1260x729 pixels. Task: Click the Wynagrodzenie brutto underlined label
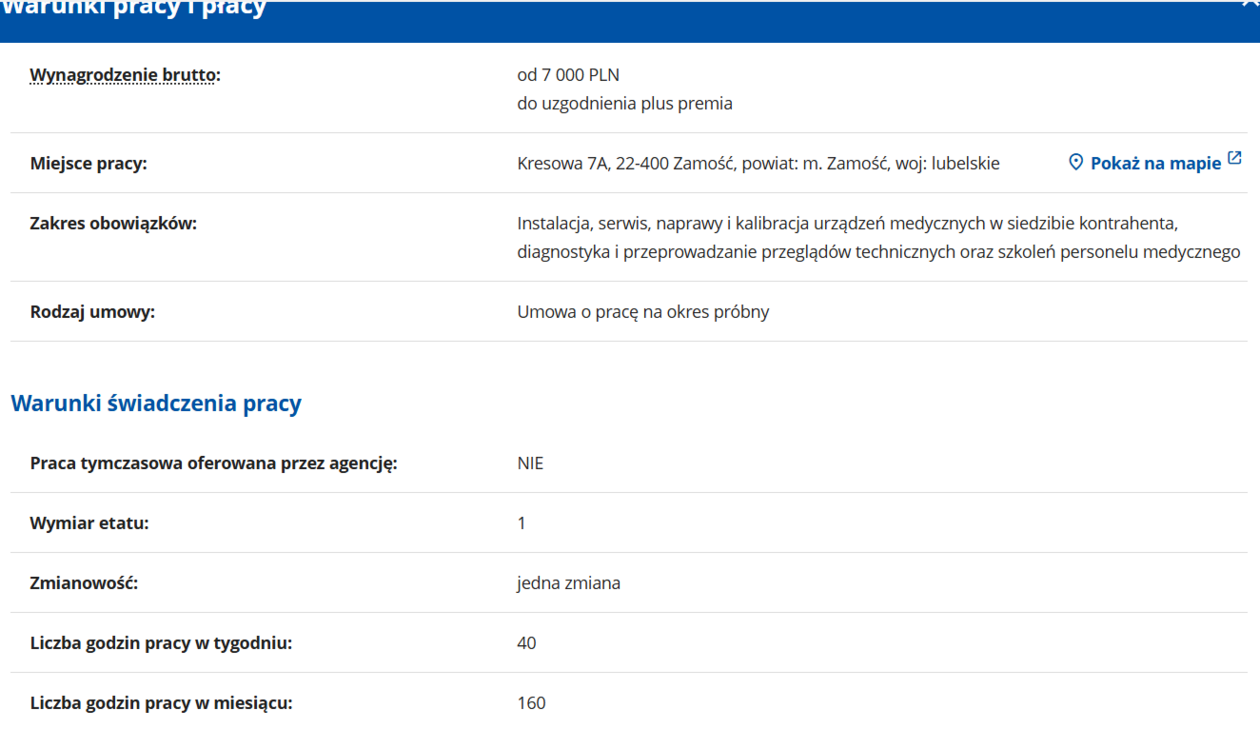(x=124, y=75)
